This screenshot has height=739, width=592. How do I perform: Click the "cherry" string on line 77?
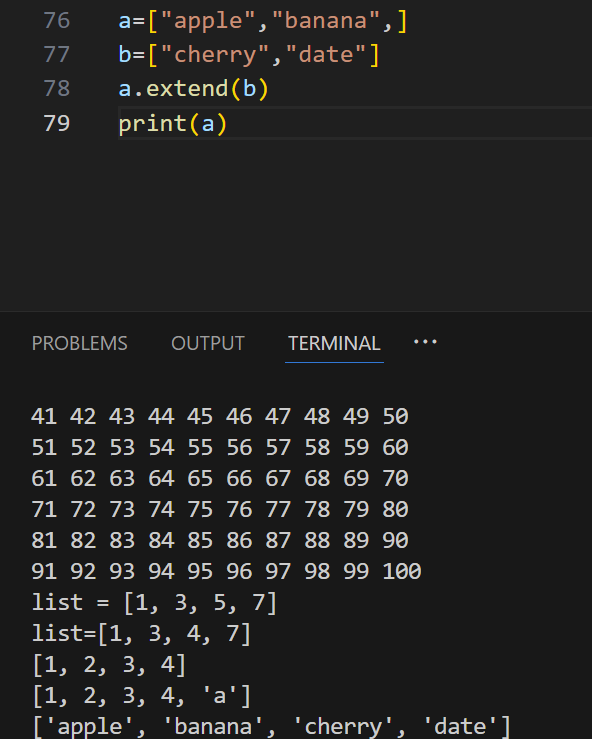(215, 55)
